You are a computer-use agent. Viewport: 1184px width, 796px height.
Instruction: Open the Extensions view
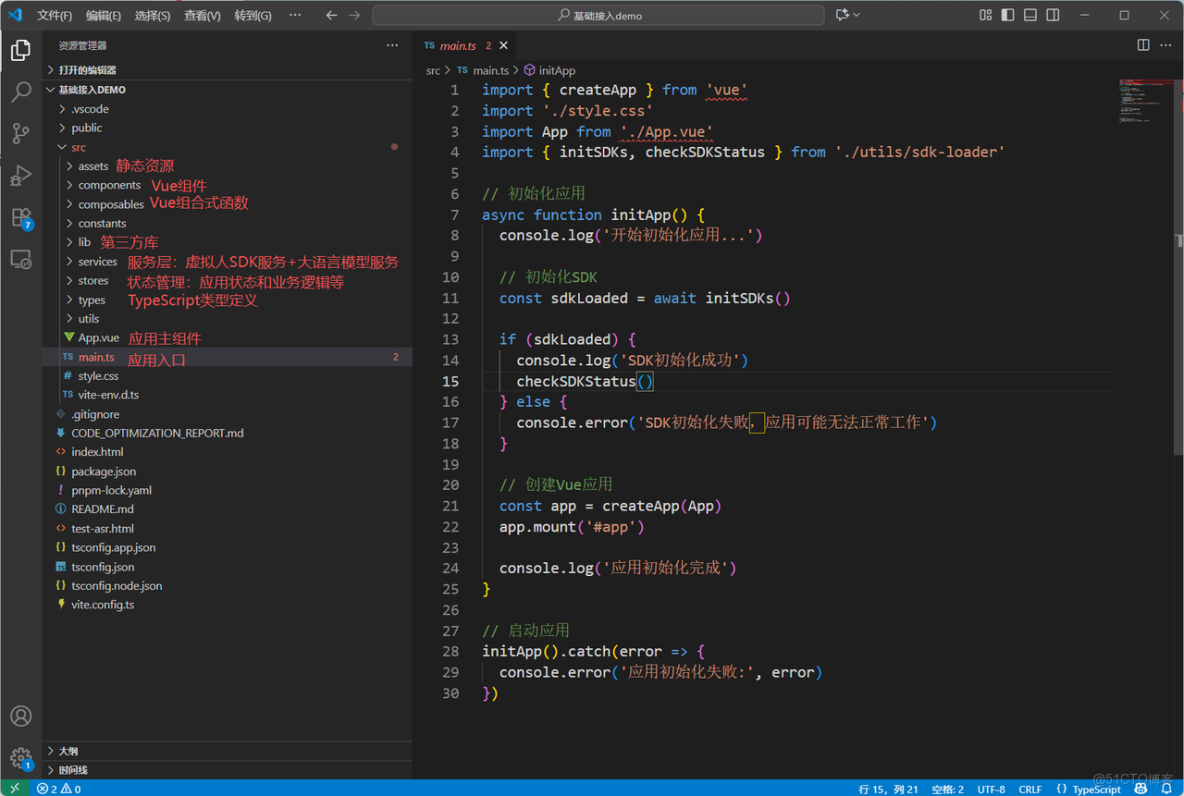[21, 218]
